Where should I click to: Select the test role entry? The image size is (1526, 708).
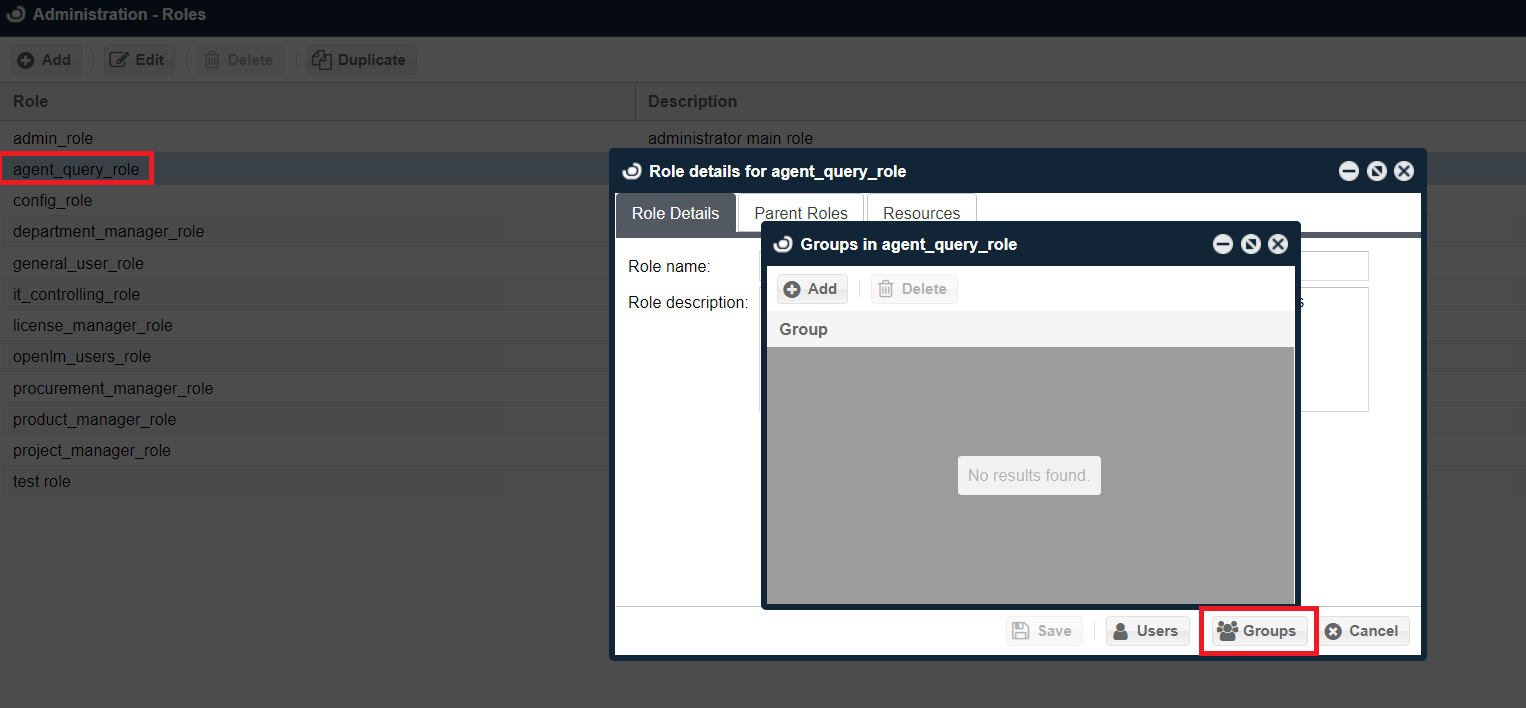point(42,482)
